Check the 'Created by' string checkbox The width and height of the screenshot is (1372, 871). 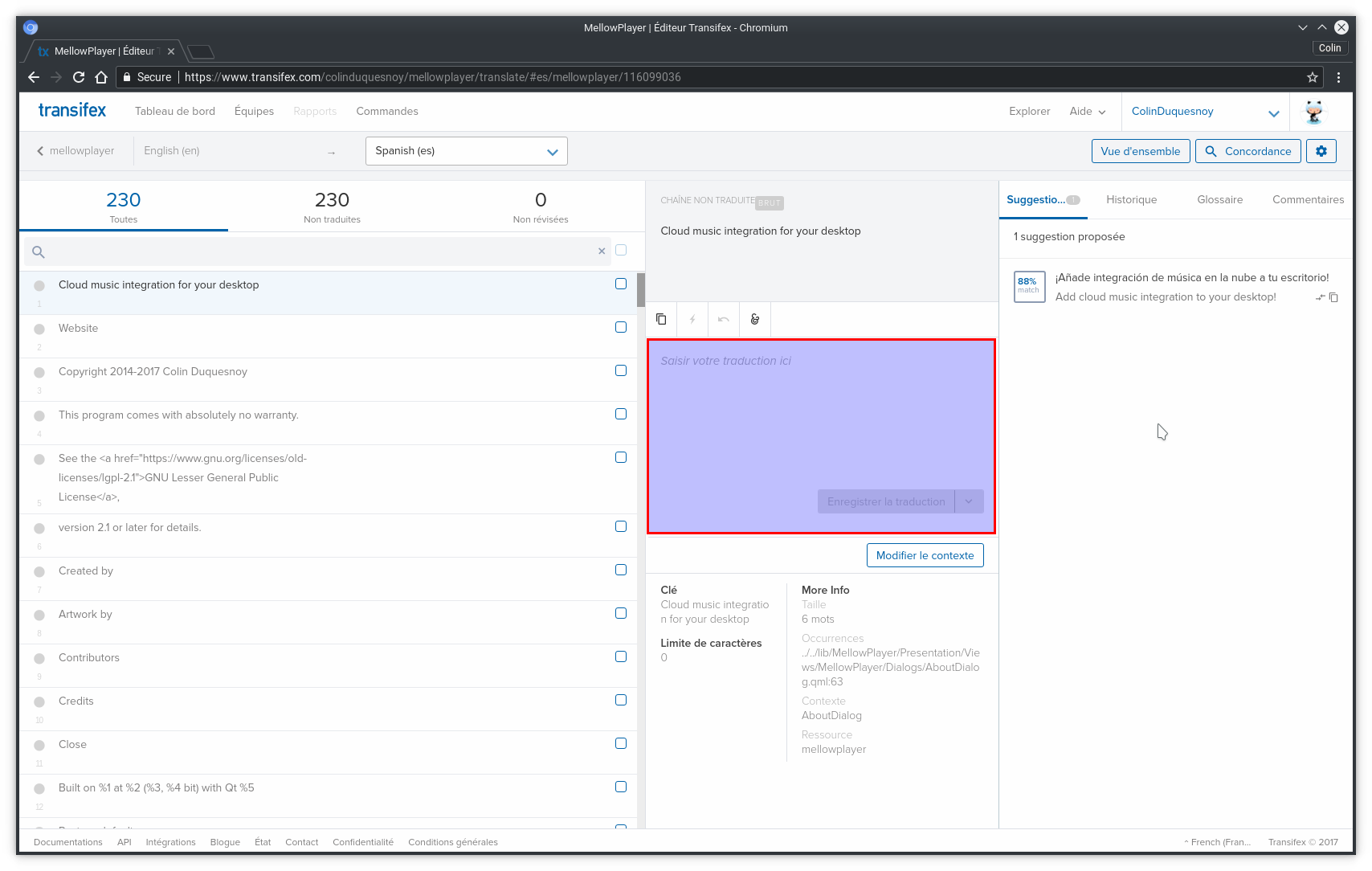point(621,570)
